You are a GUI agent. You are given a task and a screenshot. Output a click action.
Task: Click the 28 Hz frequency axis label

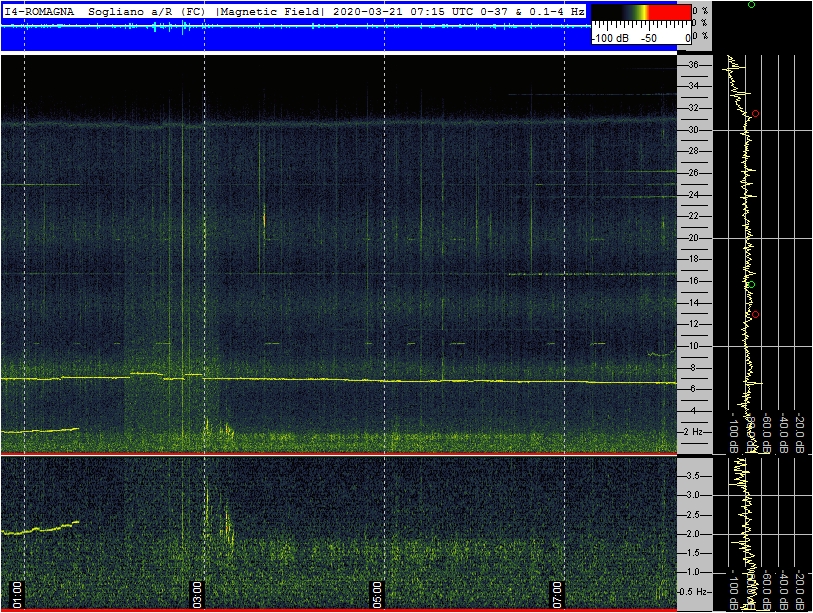693,151
